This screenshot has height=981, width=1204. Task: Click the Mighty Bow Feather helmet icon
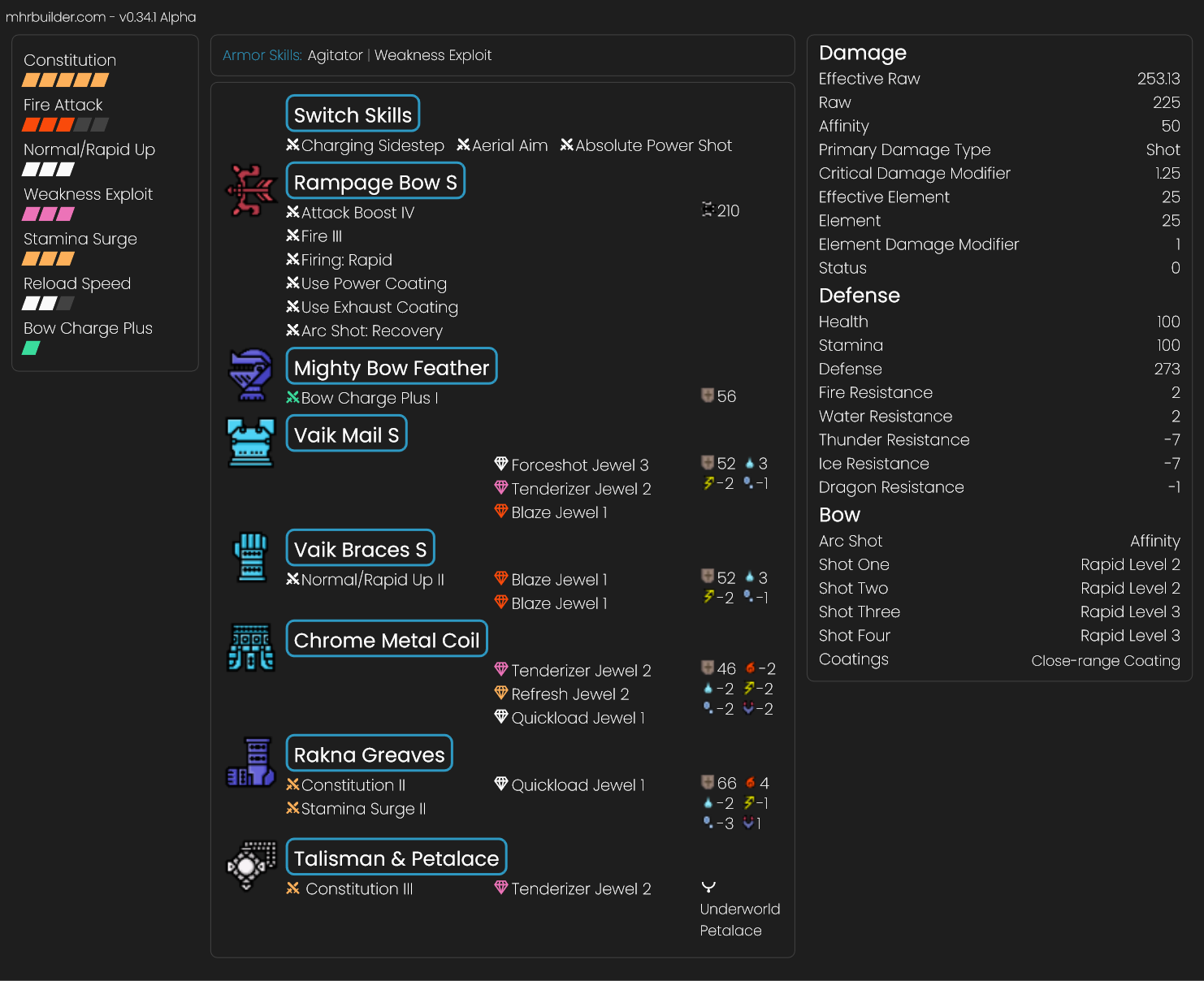tap(250, 375)
